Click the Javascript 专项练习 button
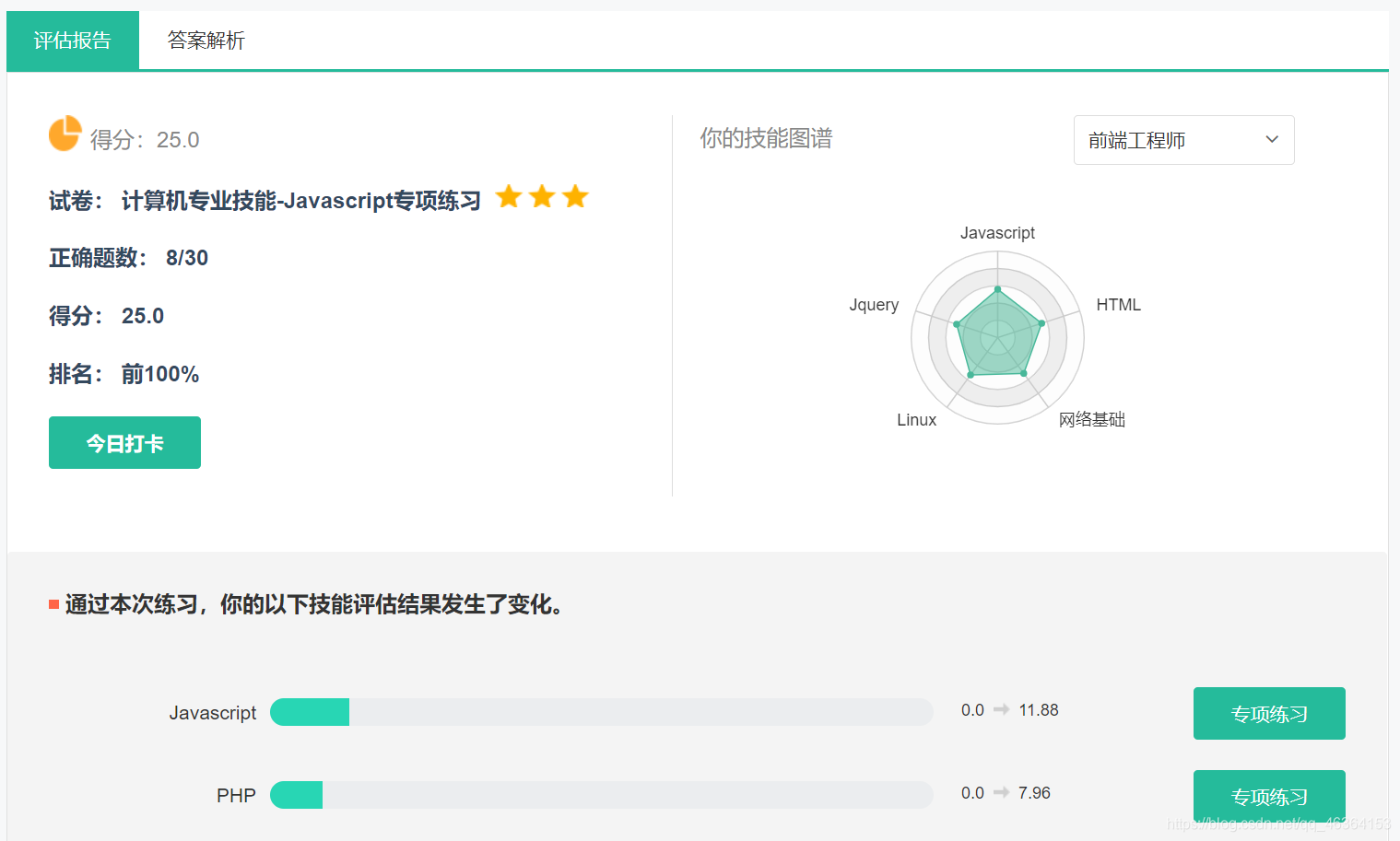1400x841 pixels. click(x=1269, y=714)
